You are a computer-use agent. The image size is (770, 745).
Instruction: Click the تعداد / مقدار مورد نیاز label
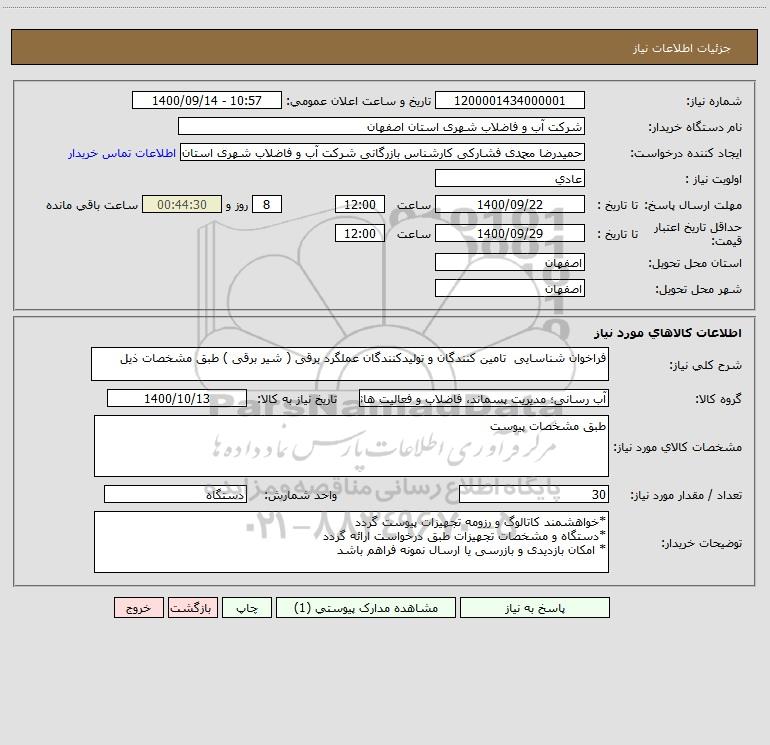pos(686,495)
